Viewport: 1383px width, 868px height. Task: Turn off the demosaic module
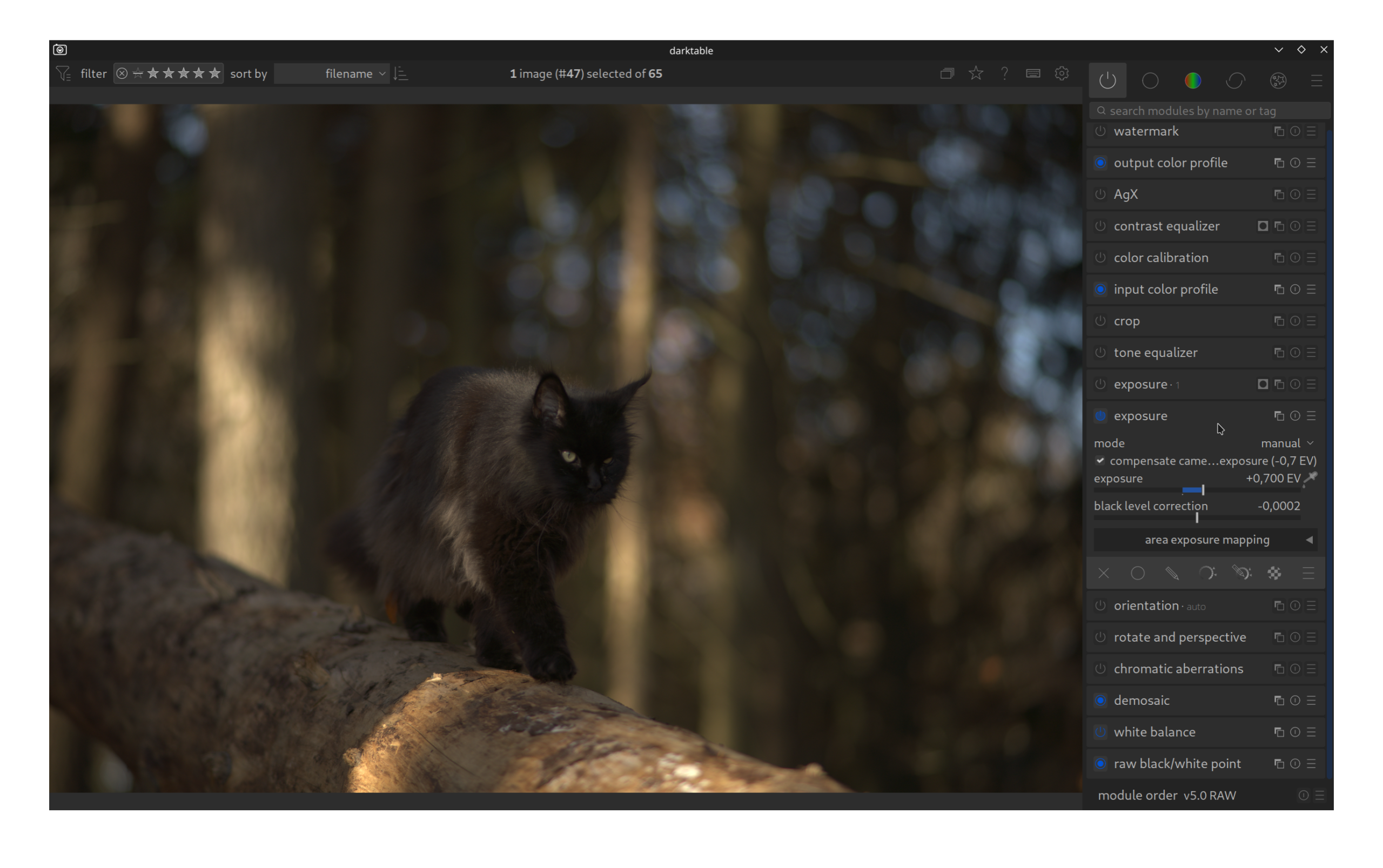[x=1100, y=701]
